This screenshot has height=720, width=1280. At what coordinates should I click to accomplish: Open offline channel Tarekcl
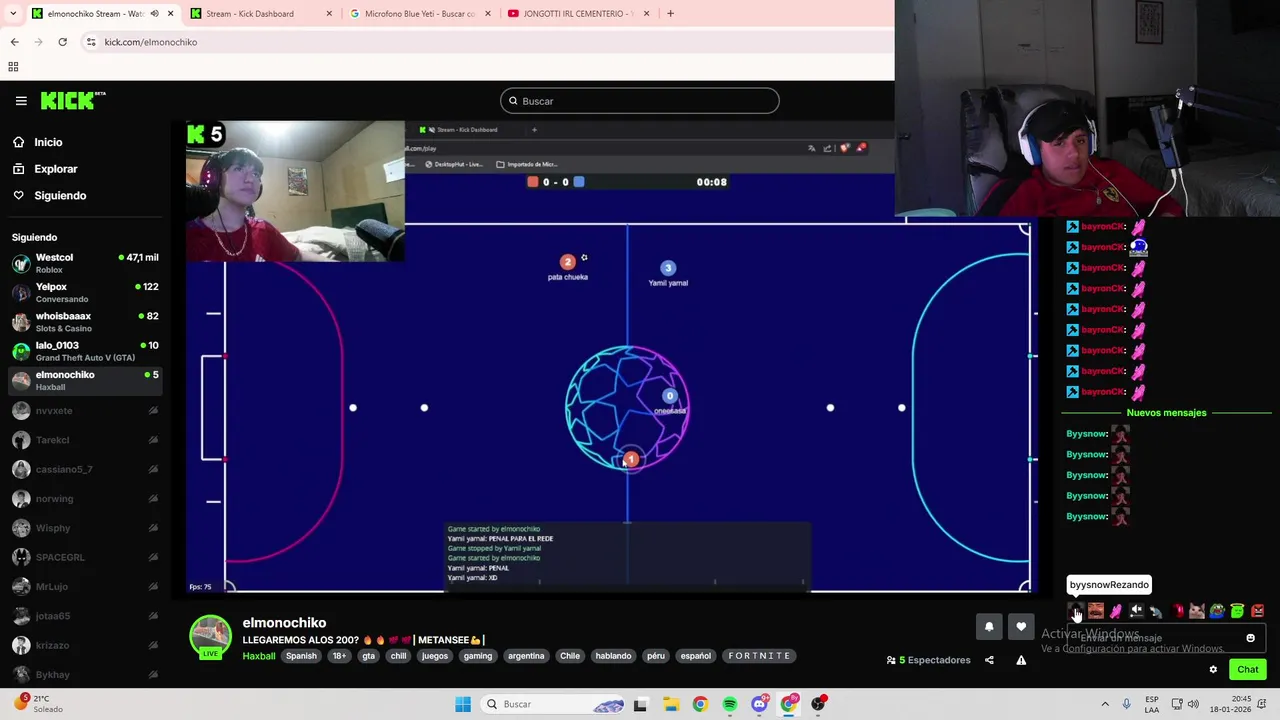[x=85, y=440]
